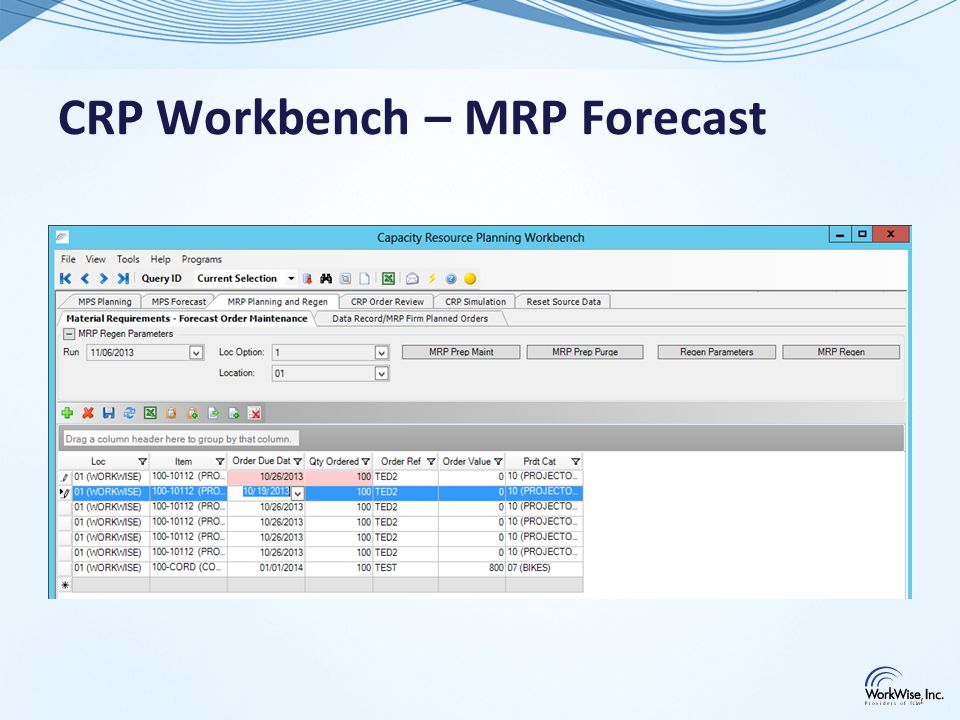Screen dimensions: 960x720
Task: Click the yellow circle status icon
Action: 470,279
